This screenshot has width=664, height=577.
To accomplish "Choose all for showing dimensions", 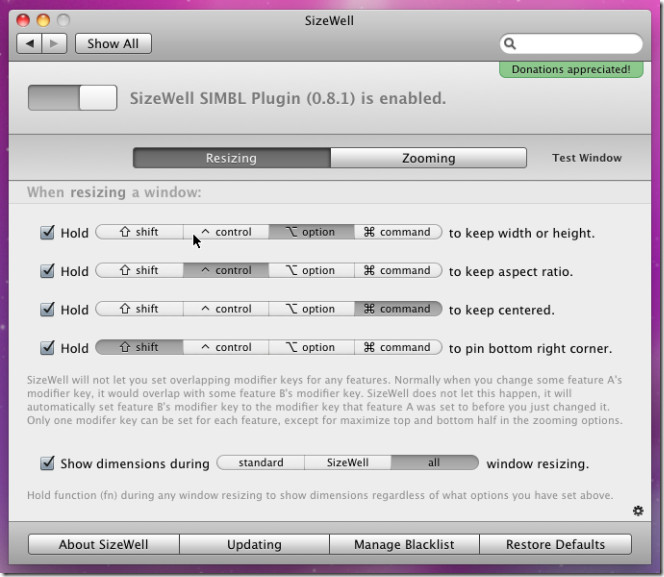I will 434,462.
